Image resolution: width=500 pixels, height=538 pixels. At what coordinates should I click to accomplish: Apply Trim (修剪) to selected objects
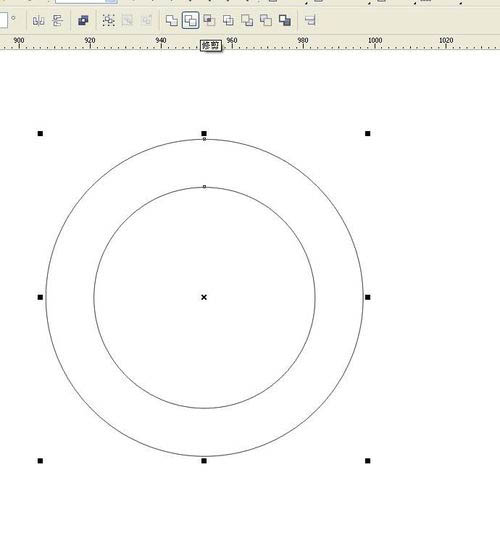[190, 21]
